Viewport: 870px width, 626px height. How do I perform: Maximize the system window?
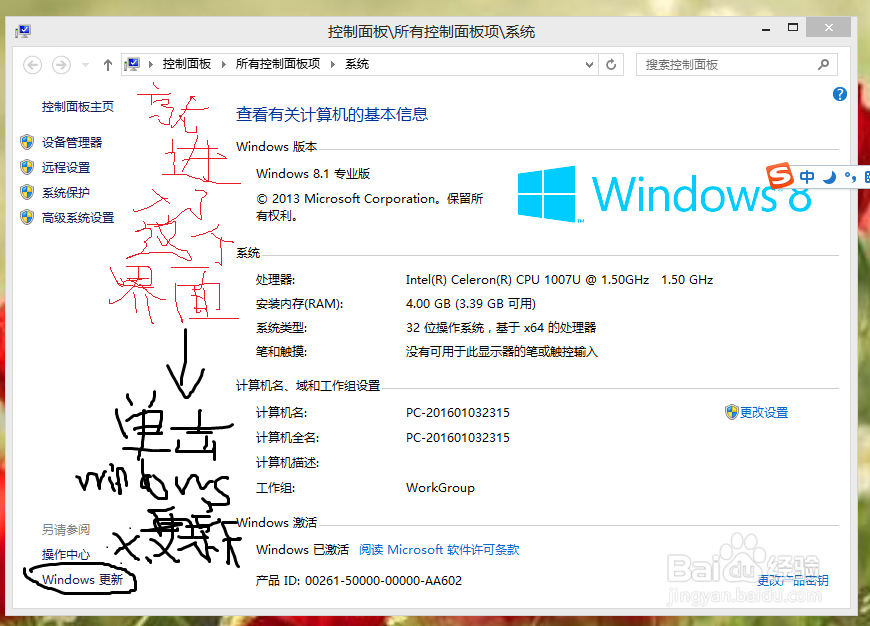tap(793, 27)
